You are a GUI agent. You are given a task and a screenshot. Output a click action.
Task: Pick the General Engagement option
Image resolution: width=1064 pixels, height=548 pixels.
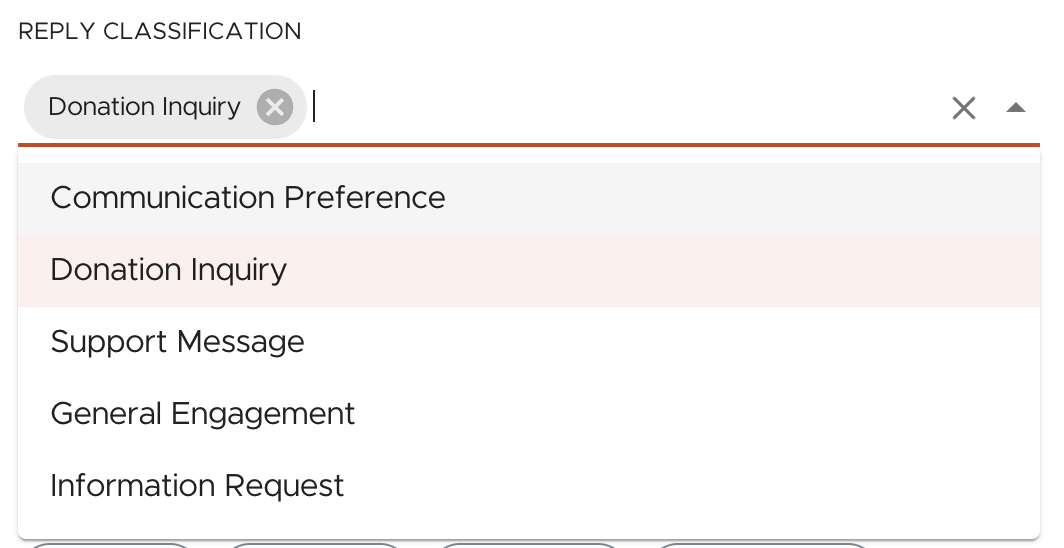tap(203, 414)
